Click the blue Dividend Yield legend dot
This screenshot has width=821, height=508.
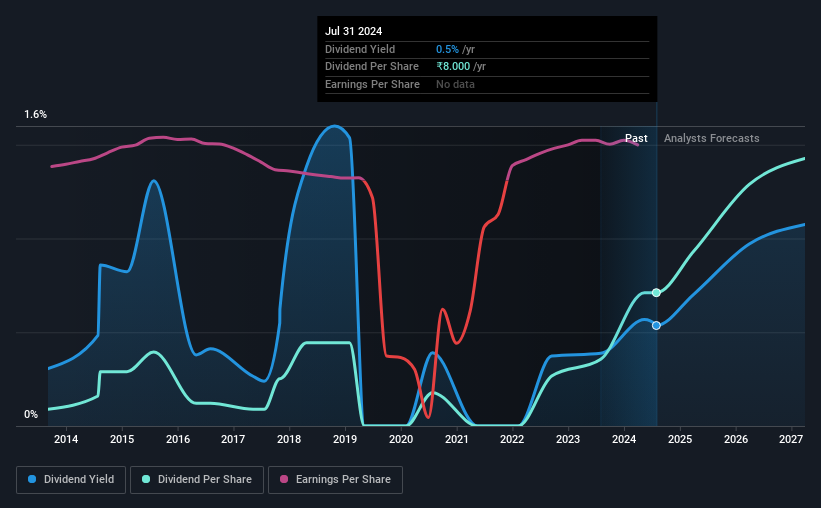(x=32, y=479)
